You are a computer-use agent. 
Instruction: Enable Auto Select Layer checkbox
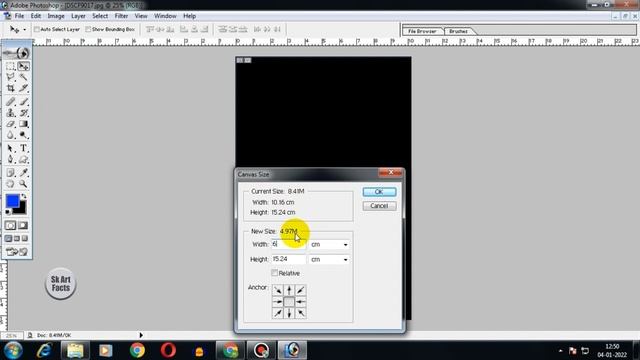tap(37, 29)
